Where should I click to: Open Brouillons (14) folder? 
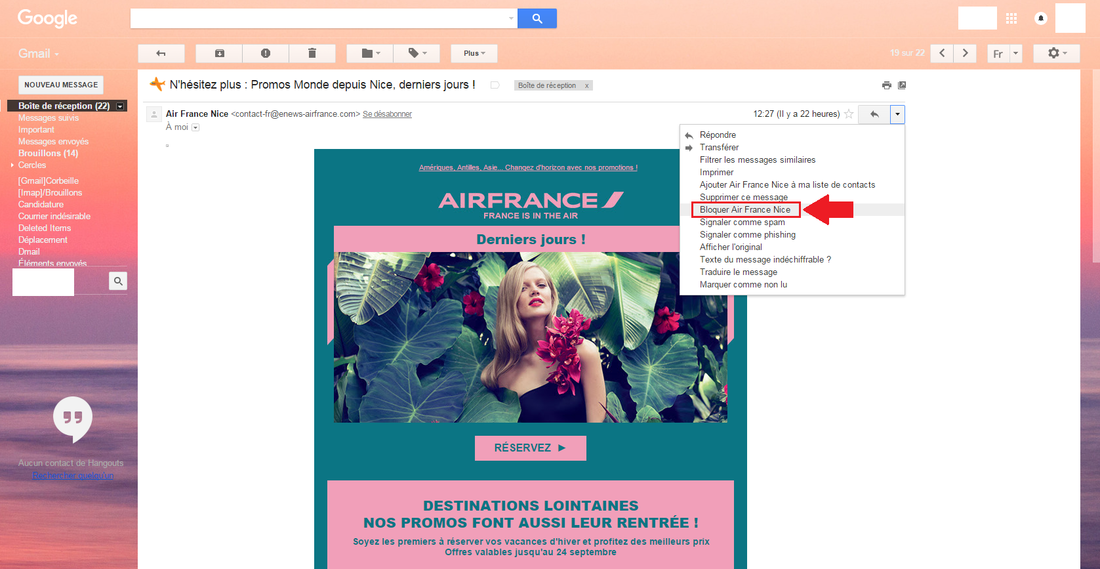coord(48,153)
